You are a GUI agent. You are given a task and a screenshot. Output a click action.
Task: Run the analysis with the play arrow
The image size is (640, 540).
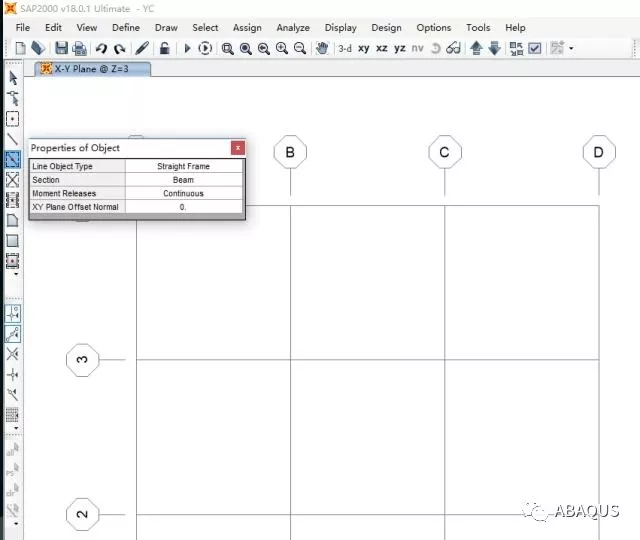(x=187, y=49)
